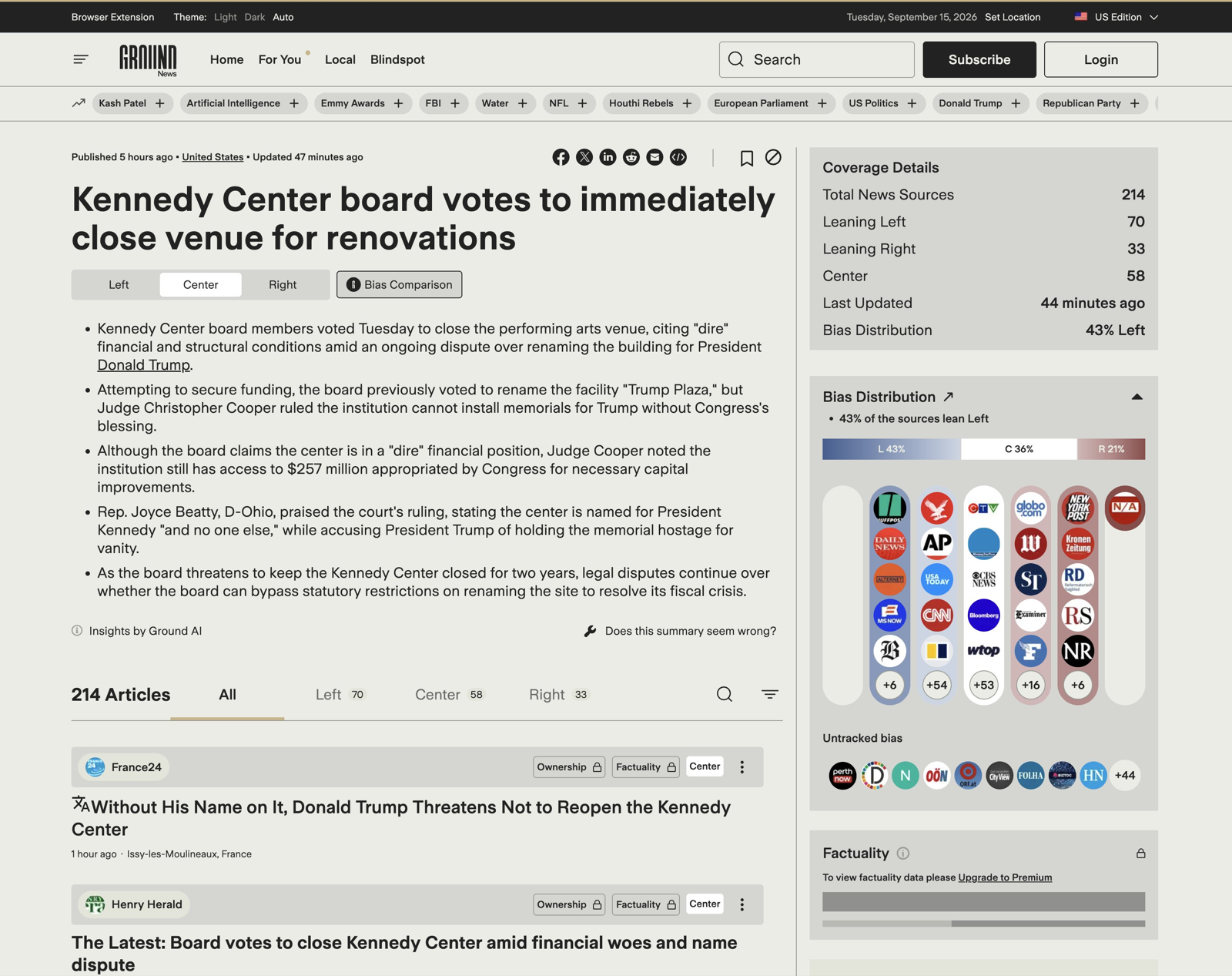
Task: Select the Light theme
Action: (225, 17)
